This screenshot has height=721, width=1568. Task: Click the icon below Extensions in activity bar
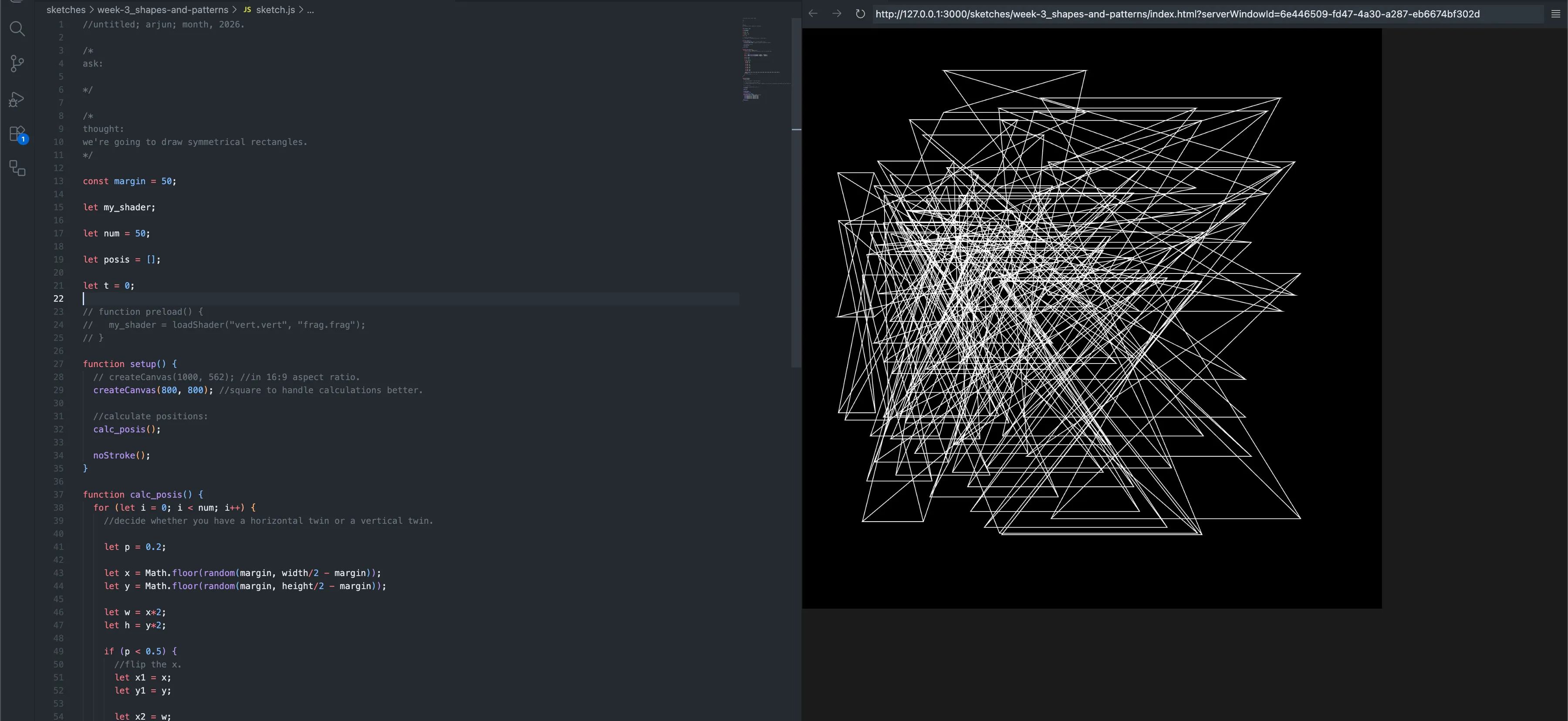(17, 168)
